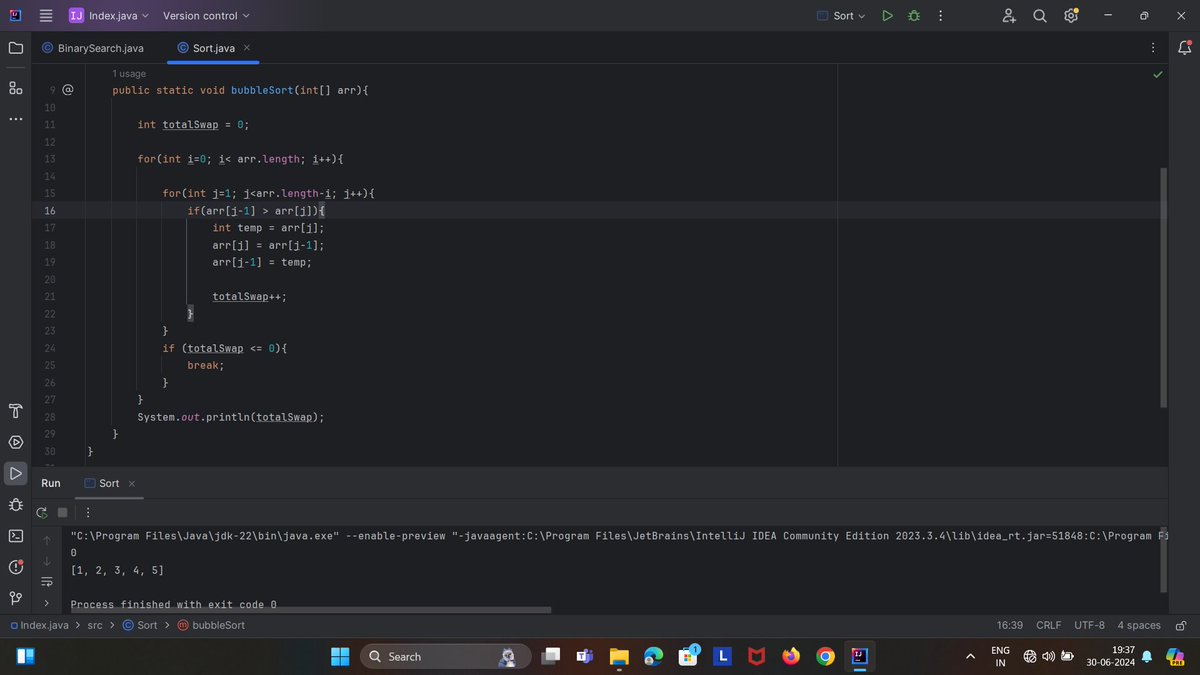Open Google Chrome from the taskbar

[825, 657]
